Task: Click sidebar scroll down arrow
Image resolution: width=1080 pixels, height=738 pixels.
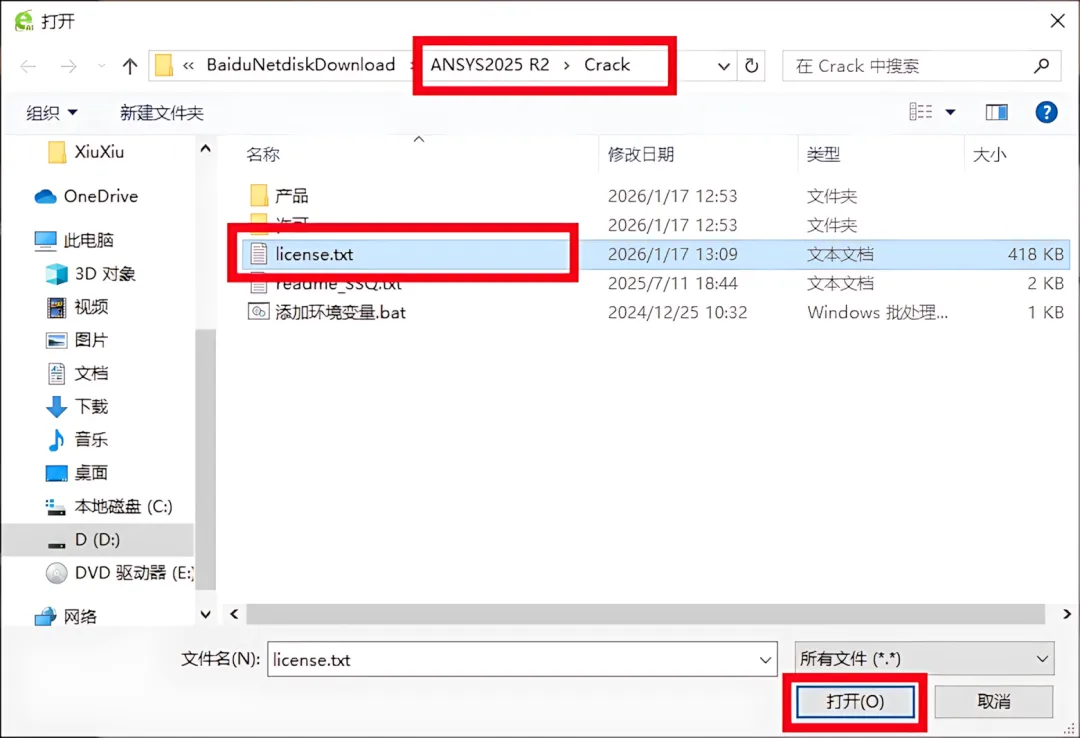Action: point(205,614)
